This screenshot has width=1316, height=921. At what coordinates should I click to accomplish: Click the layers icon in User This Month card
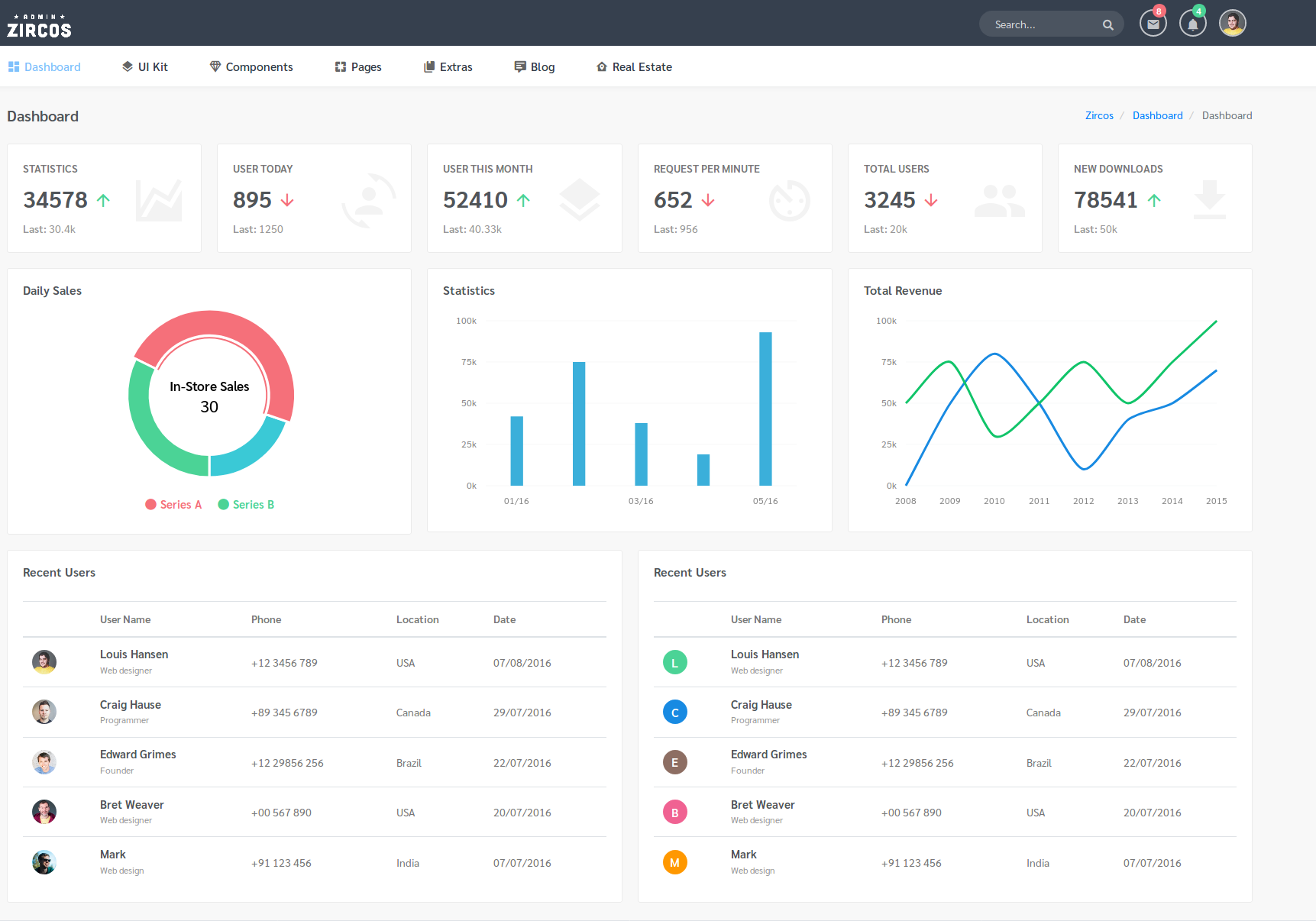(580, 199)
